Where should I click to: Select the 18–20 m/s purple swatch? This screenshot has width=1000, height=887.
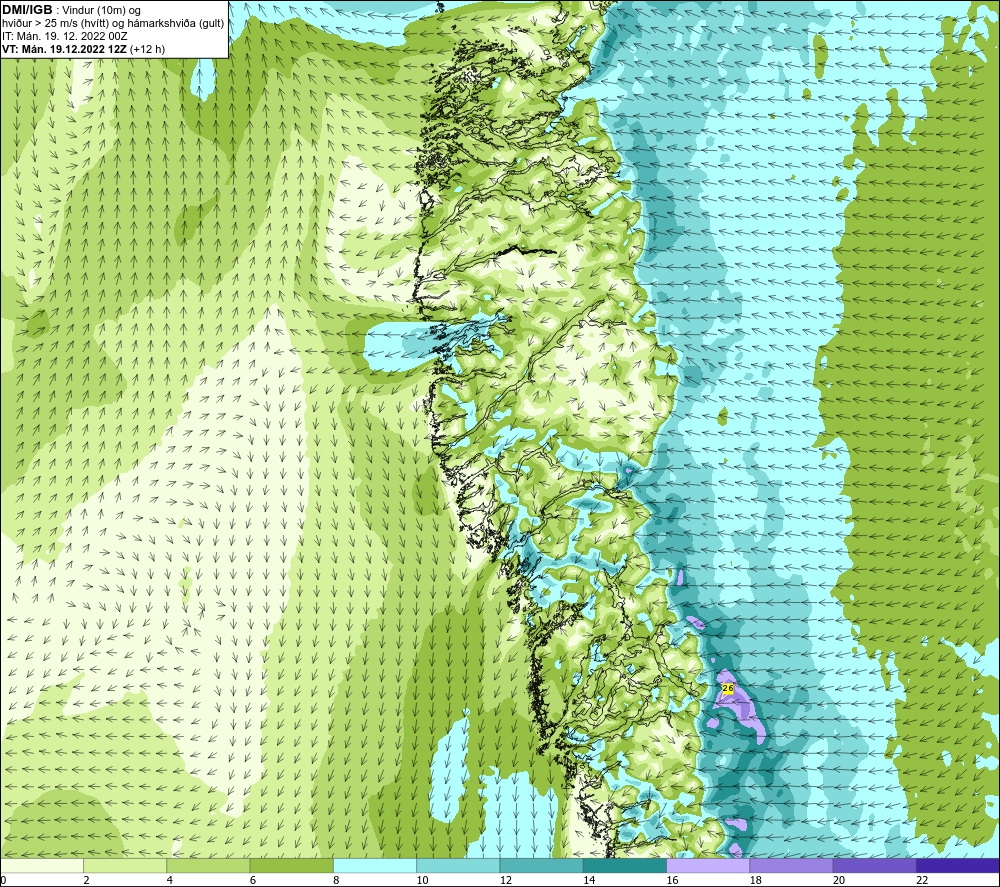[x=791, y=865]
